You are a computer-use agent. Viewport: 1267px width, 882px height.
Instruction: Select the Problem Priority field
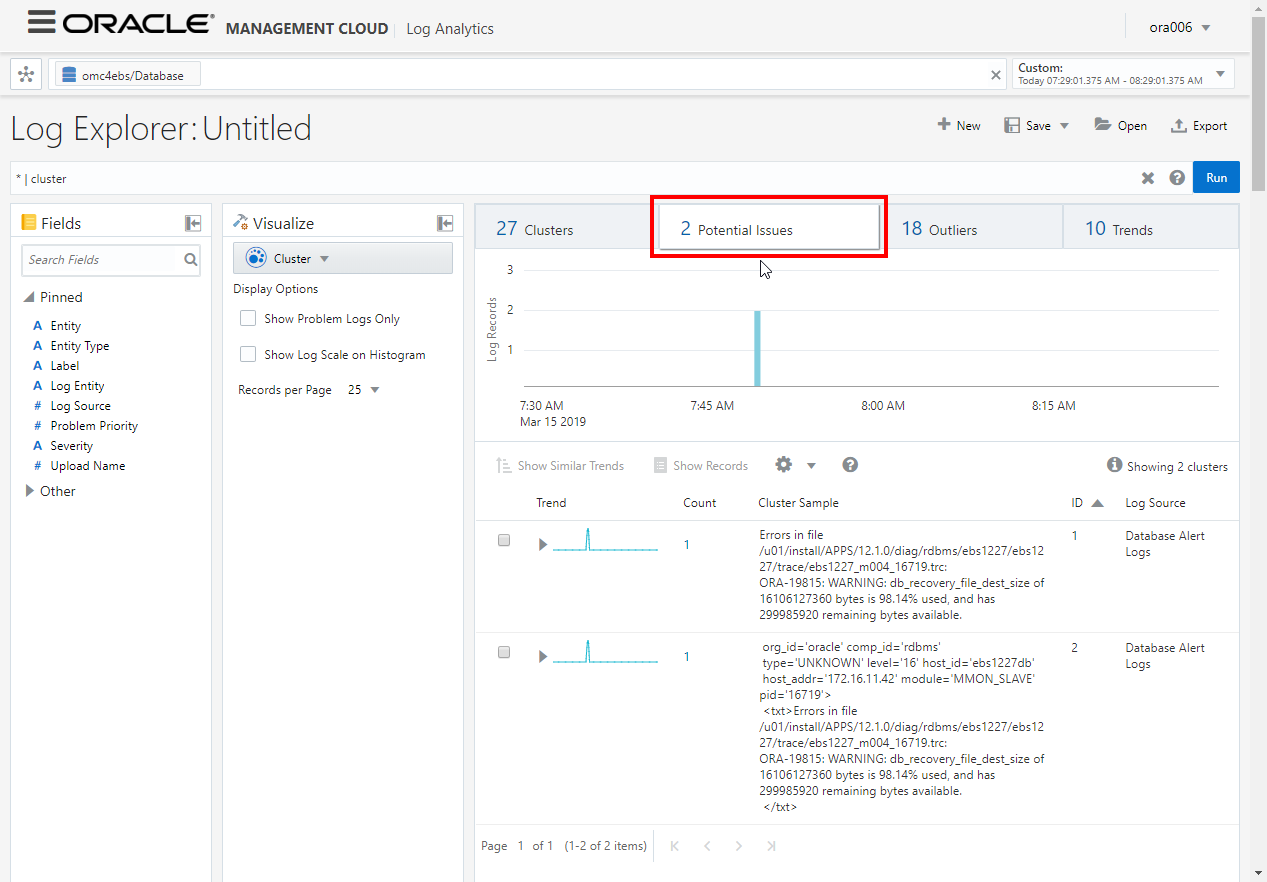pyautogui.click(x=94, y=426)
